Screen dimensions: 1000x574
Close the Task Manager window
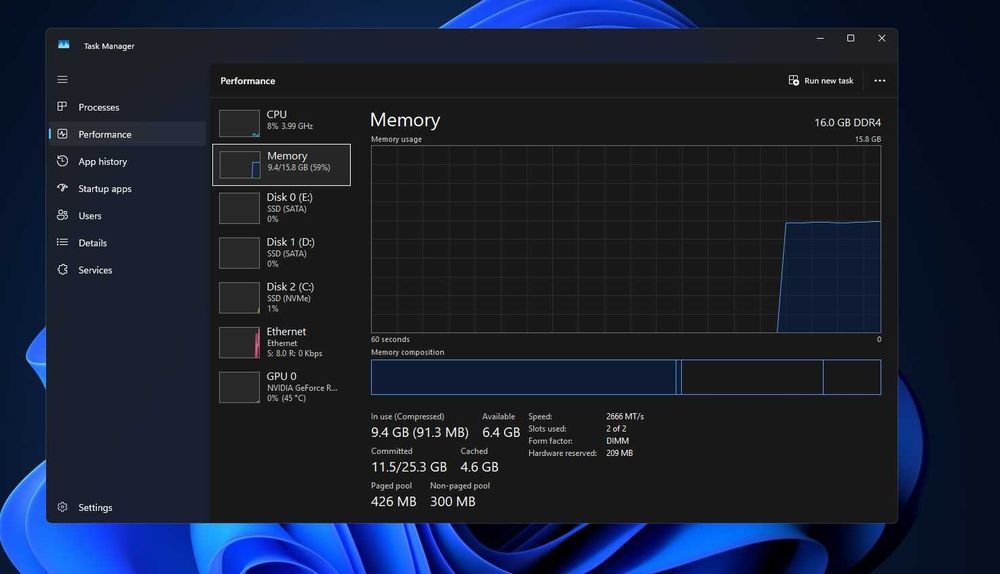[x=882, y=38]
